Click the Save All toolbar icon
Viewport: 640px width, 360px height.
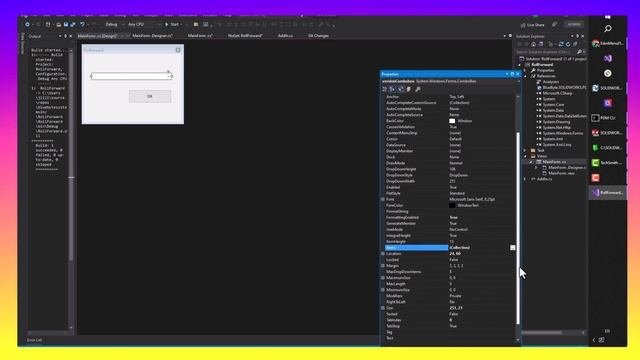click(x=73, y=24)
